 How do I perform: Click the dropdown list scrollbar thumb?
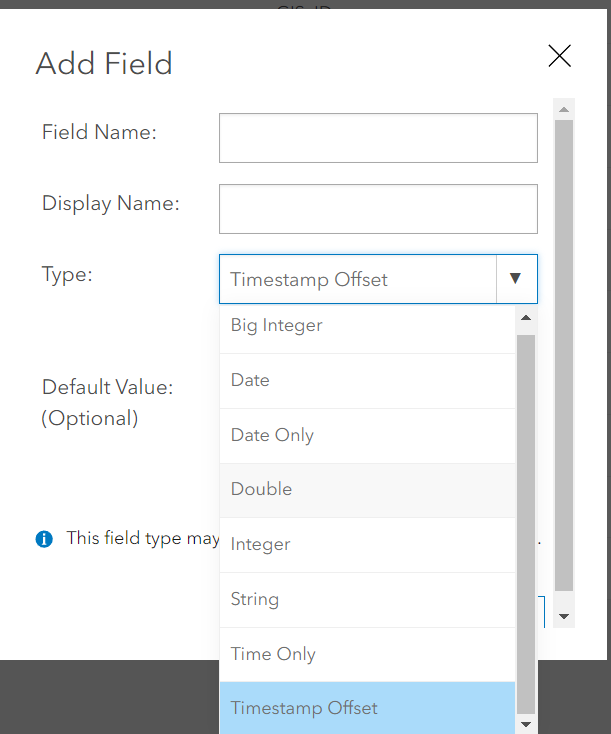pyautogui.click(x=526, y=520)
